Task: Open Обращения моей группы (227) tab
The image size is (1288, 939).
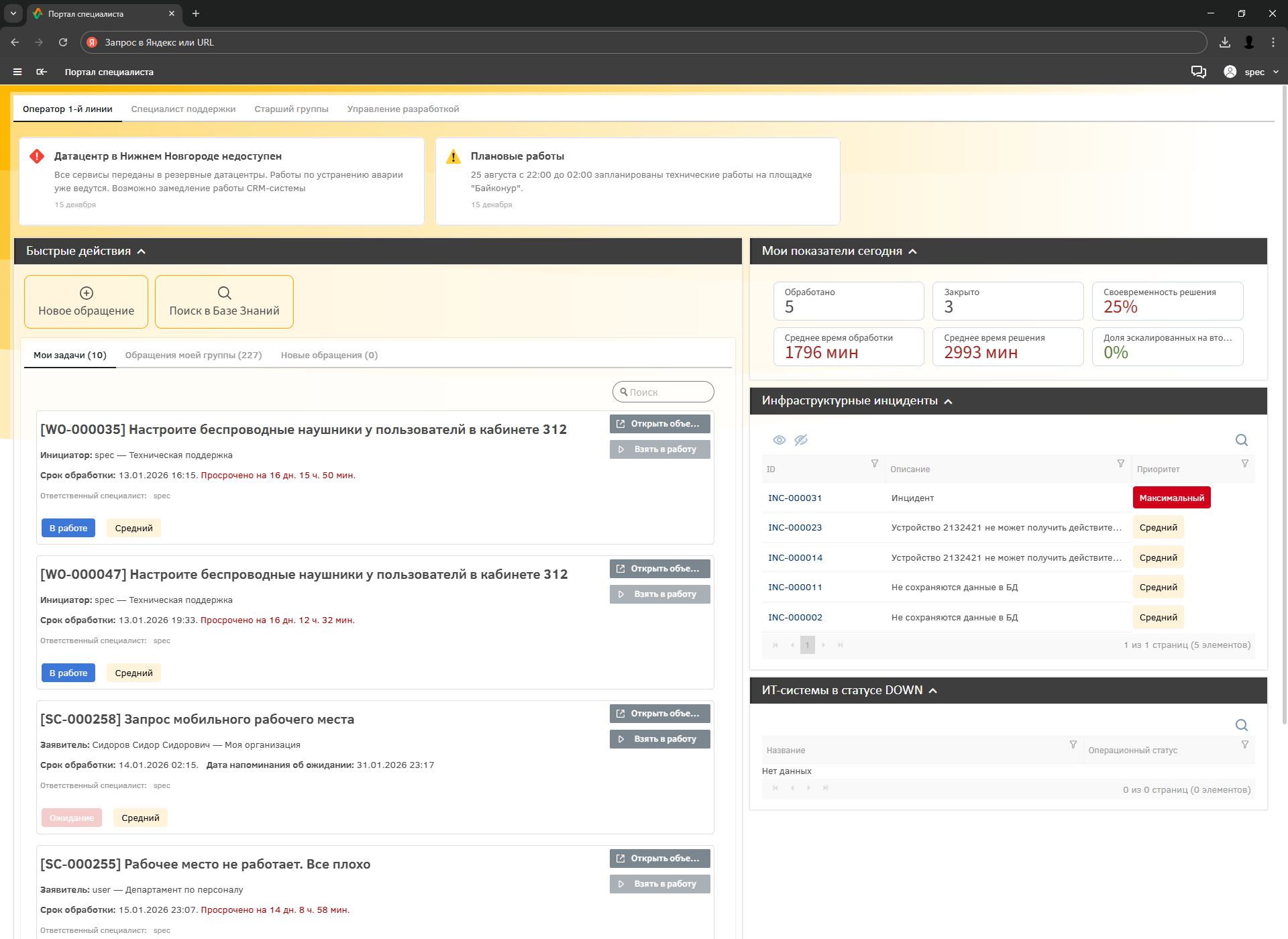Action: point(193,355)
